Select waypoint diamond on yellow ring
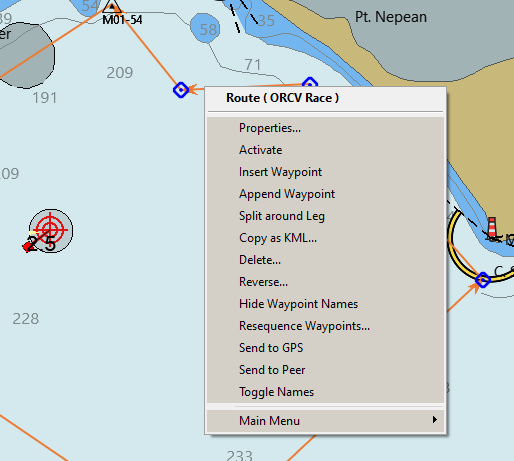The height and width of the screenshot is (461, 514). [483, 279]
